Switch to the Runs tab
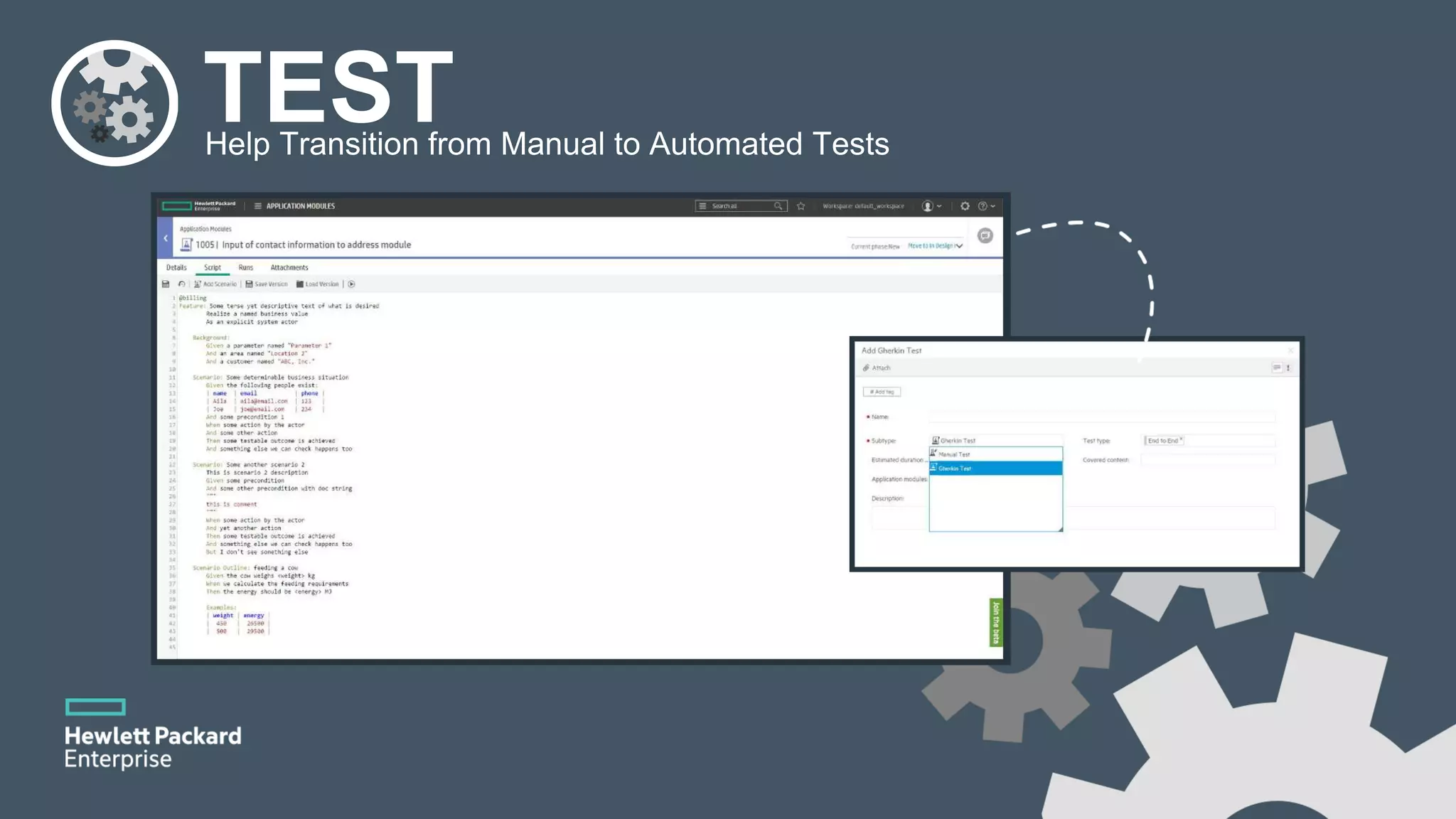 click(246, 268)
